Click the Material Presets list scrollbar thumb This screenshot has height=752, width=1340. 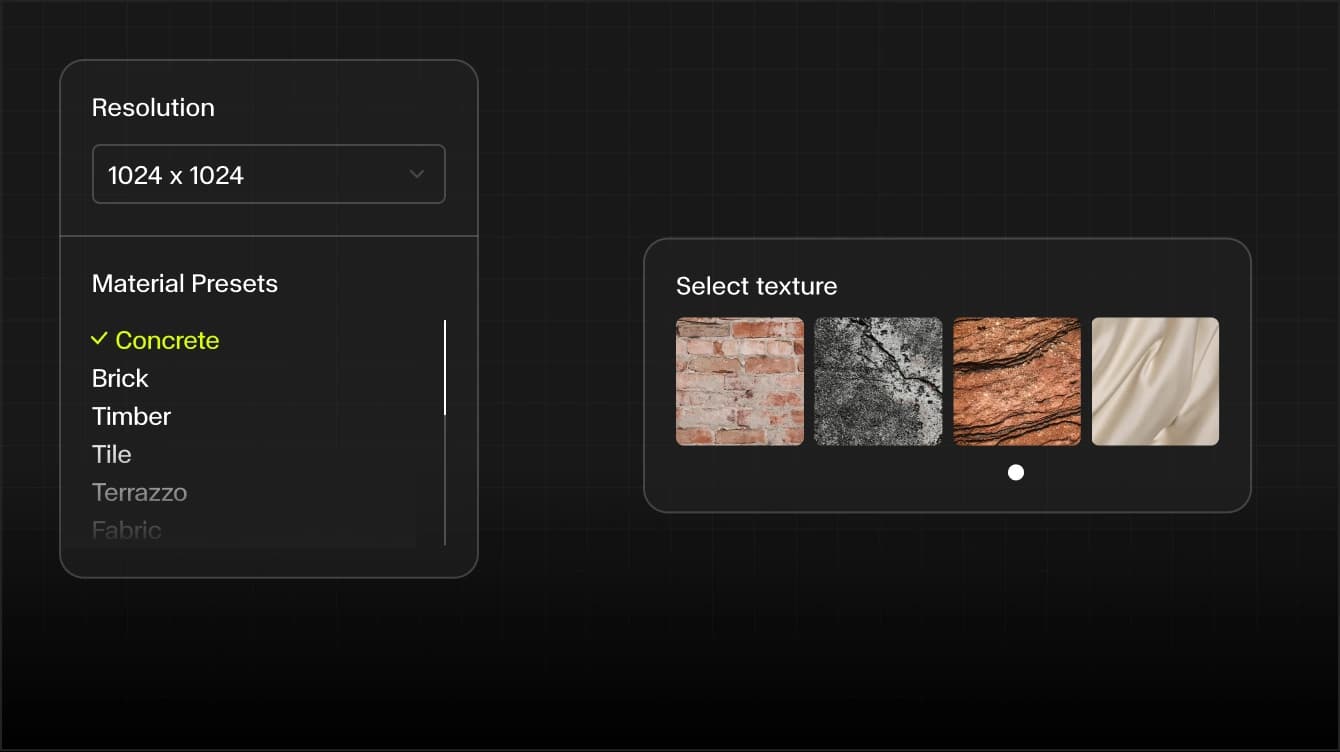445,367
